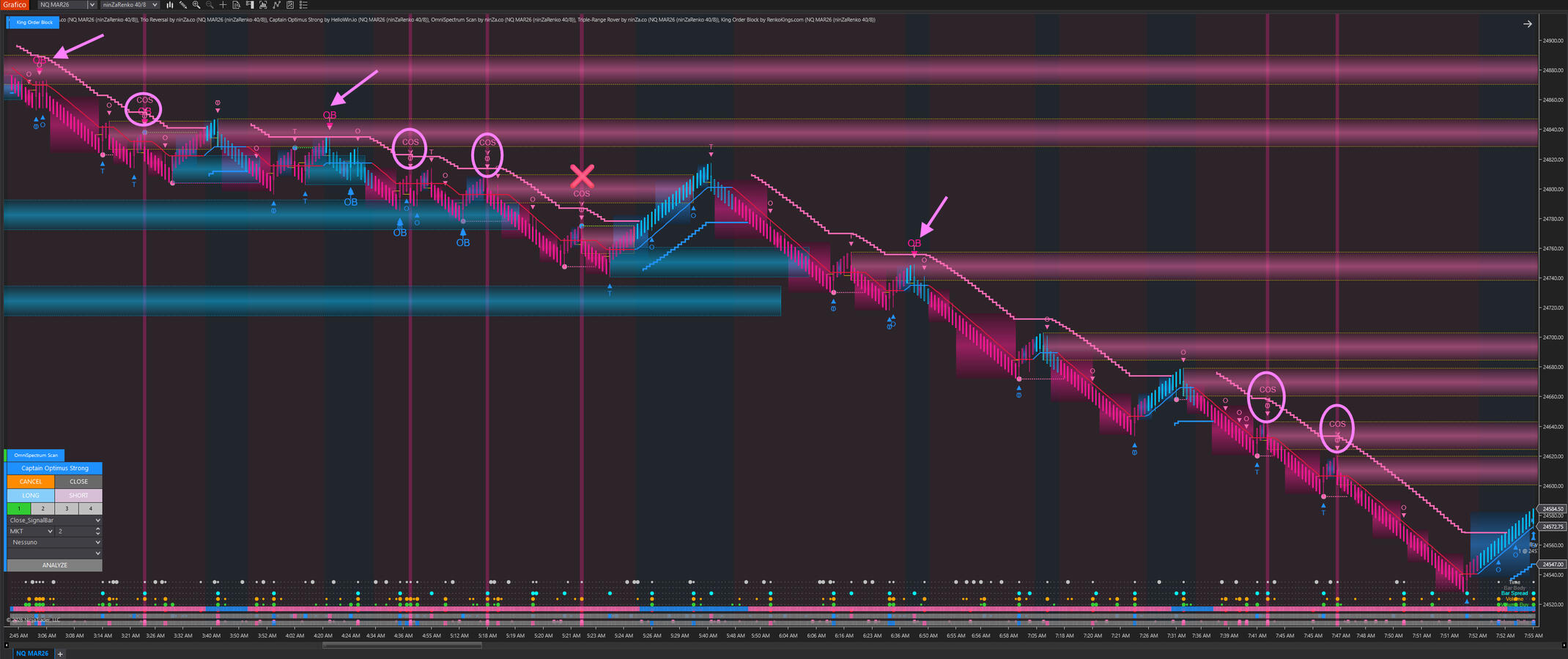
Task: Click the zoom out magnifier icon
Action: (210, 5)
